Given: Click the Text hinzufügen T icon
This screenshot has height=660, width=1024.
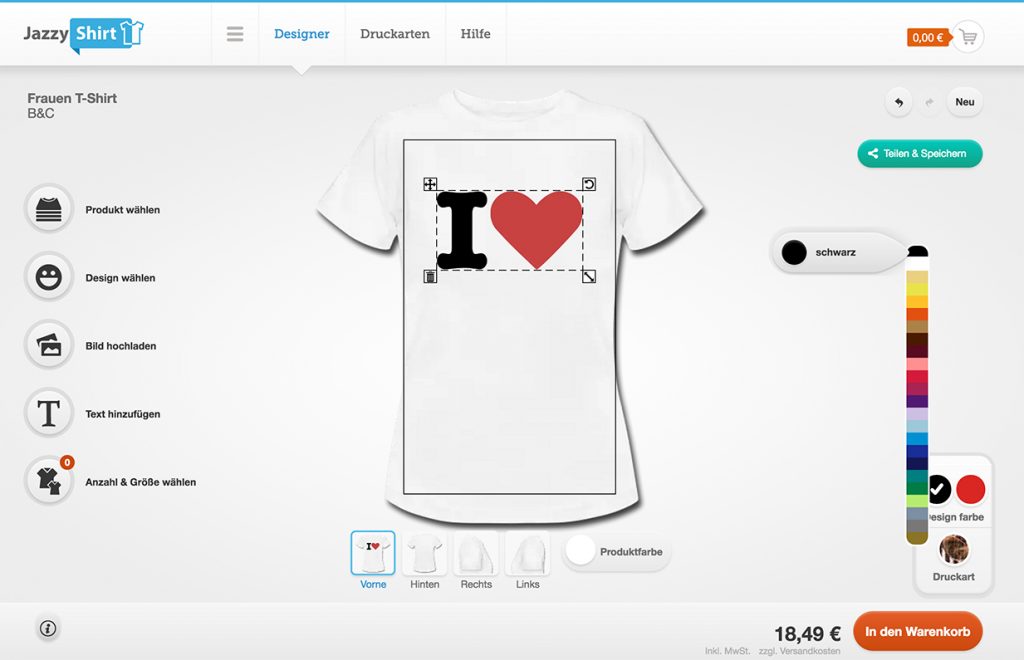Looking at the screenshot, I should click(48, 413).
